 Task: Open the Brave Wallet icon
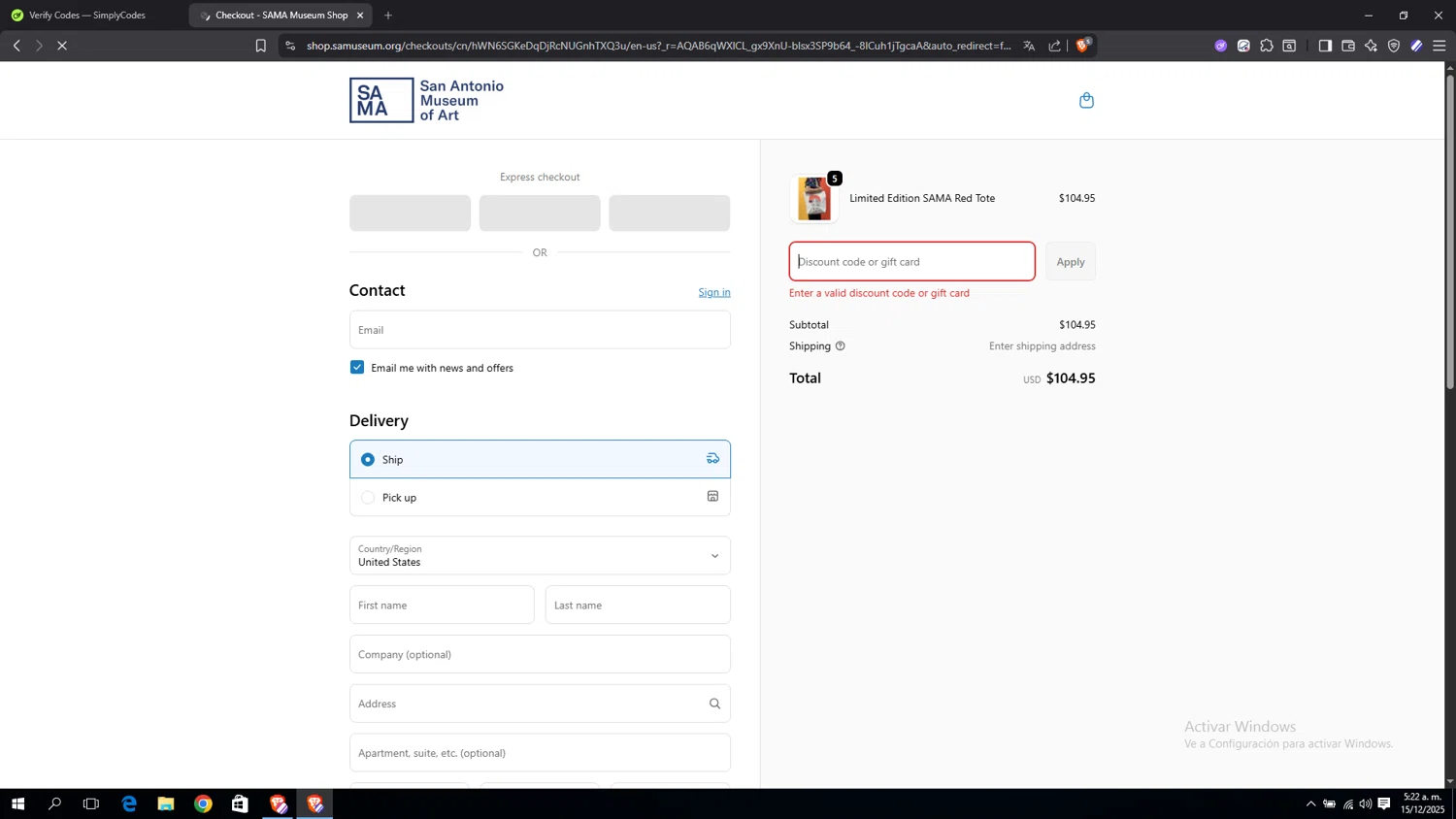click(1348, 46)
